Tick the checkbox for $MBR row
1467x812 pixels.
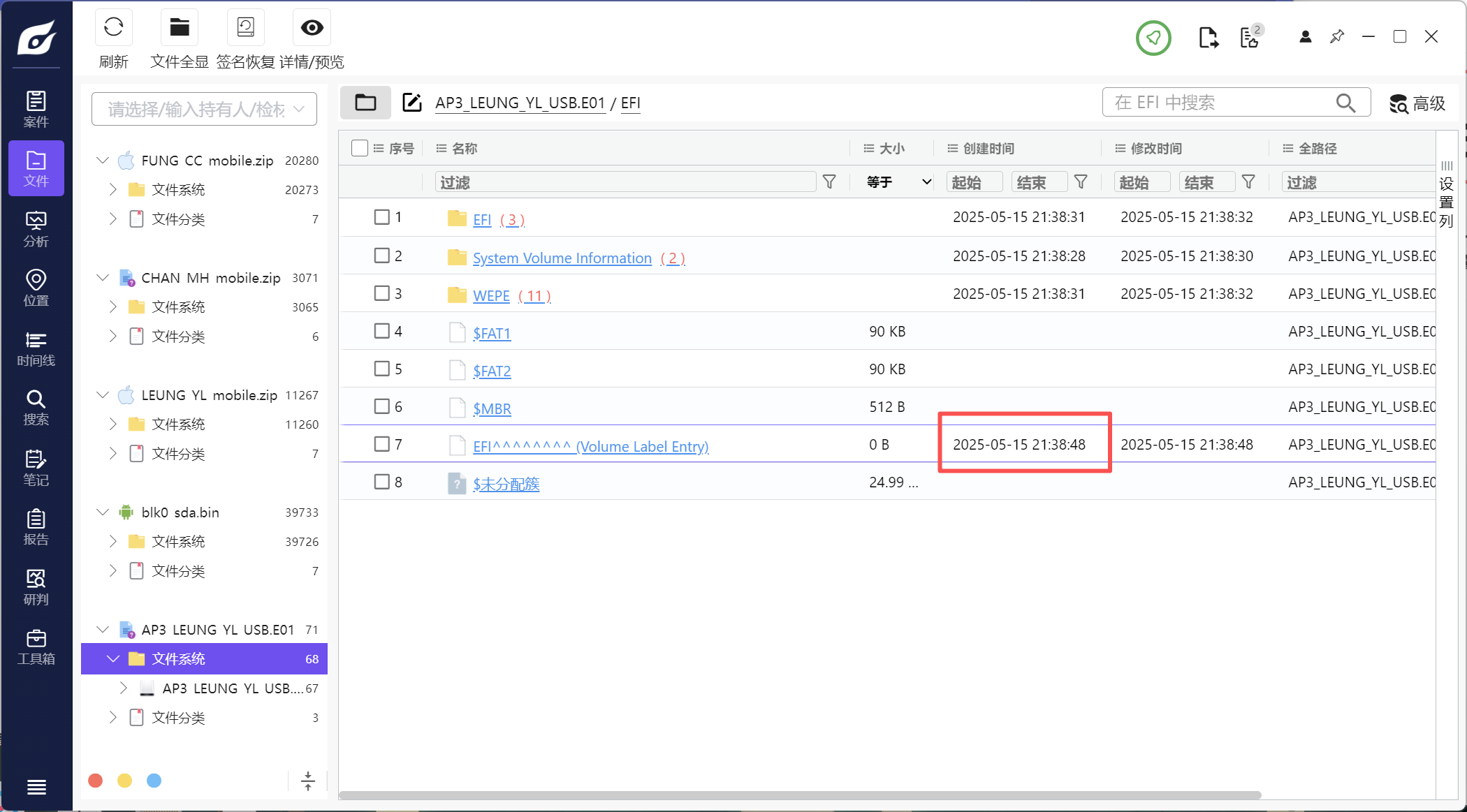pos(381,406)
